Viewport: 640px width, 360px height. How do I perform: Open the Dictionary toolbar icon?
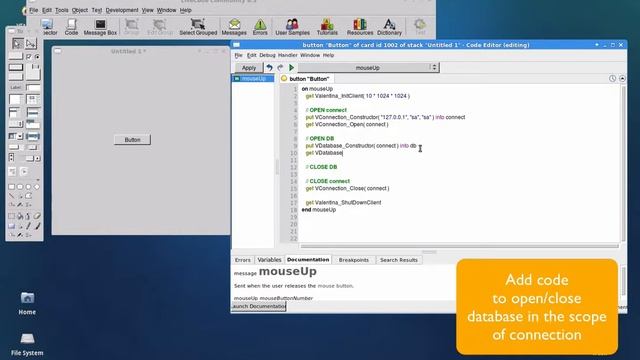coord(389,27)
